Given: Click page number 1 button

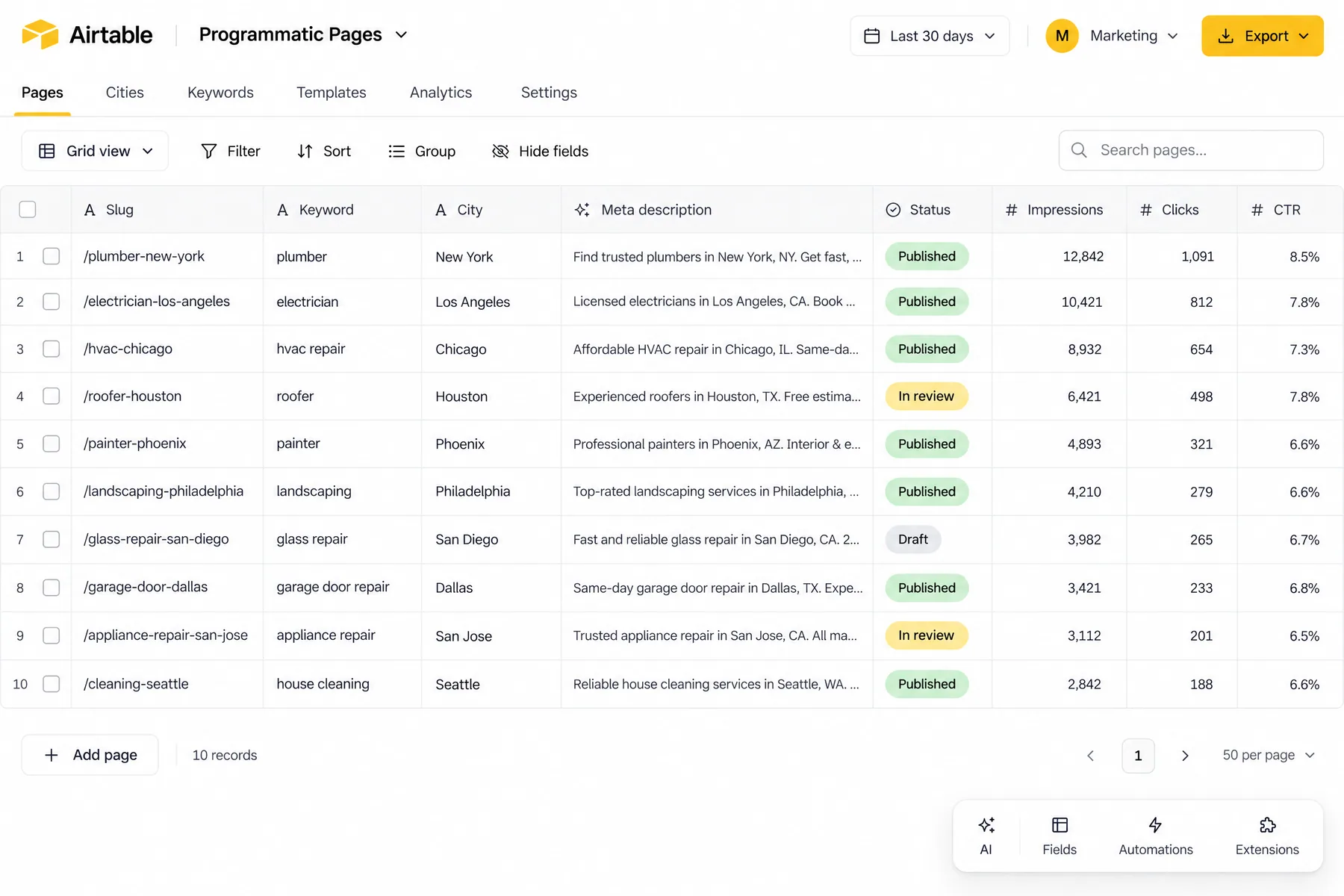Looking at the screenshot, I should pos(1138,756).
